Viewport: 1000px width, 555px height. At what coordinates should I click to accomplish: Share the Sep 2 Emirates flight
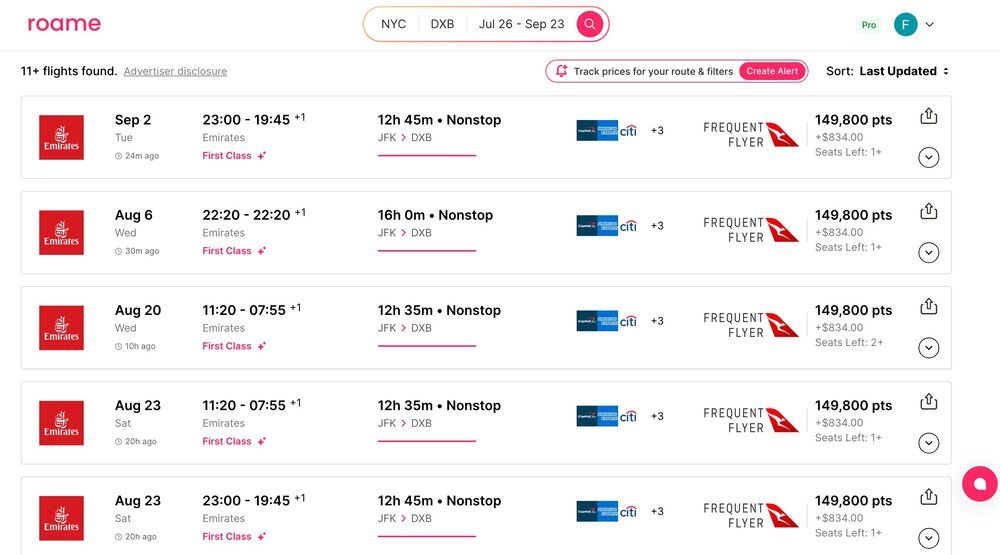[x=928, y=116]
